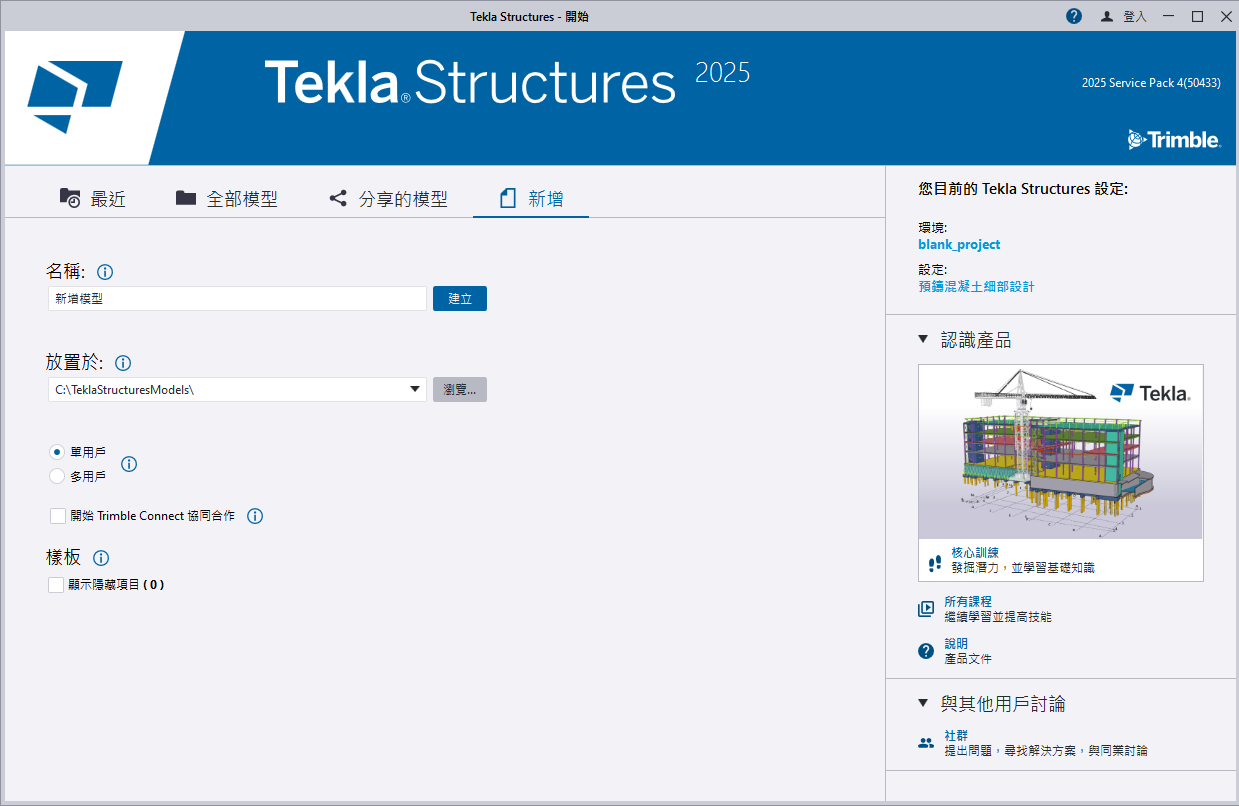Enable 開始 Trimble Connect 協同合作 checkbox
The width and height of the screenshot is (1239, 806).
(x=58, y=516)
